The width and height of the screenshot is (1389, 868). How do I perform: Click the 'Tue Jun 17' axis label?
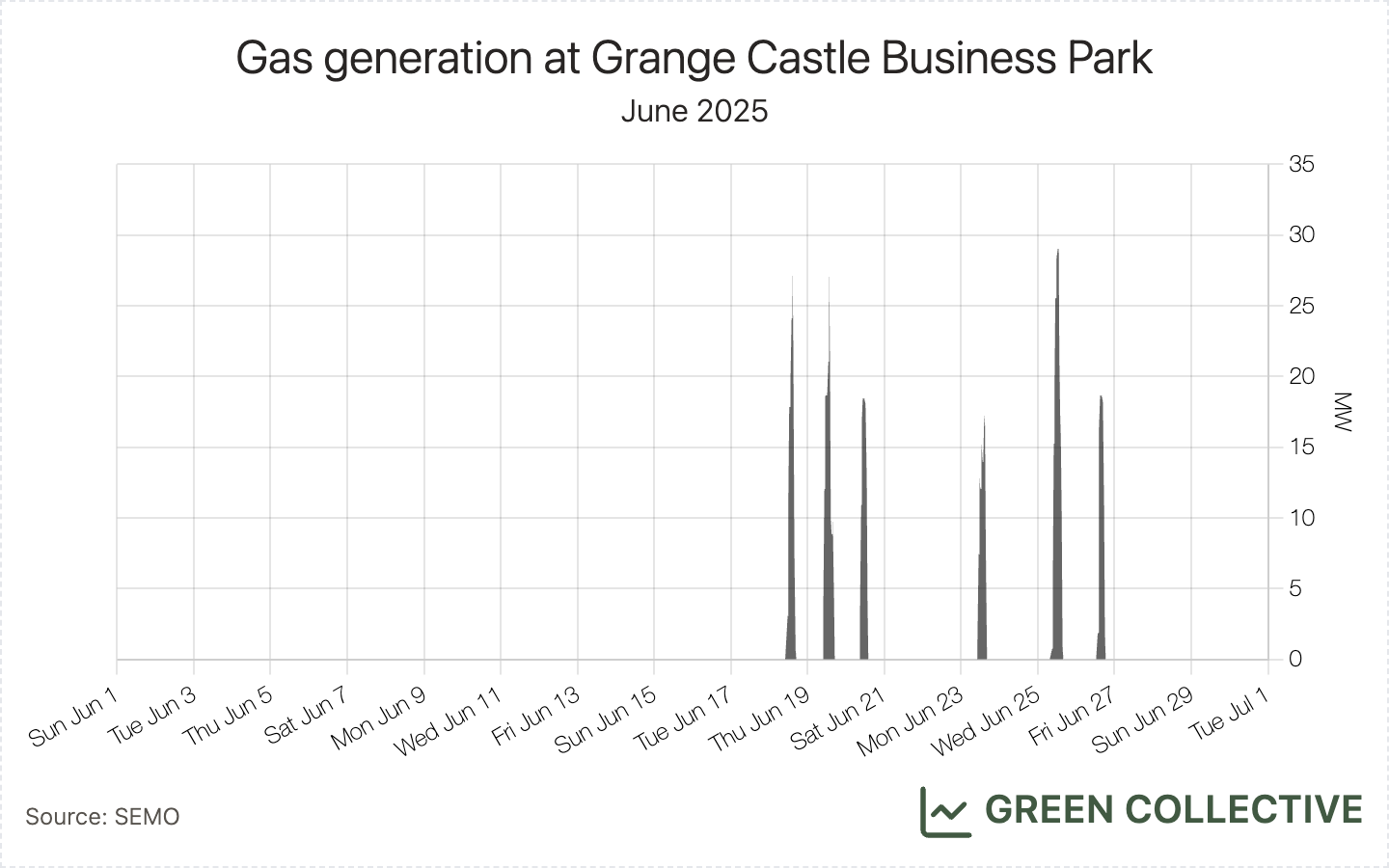pos(684,718)
